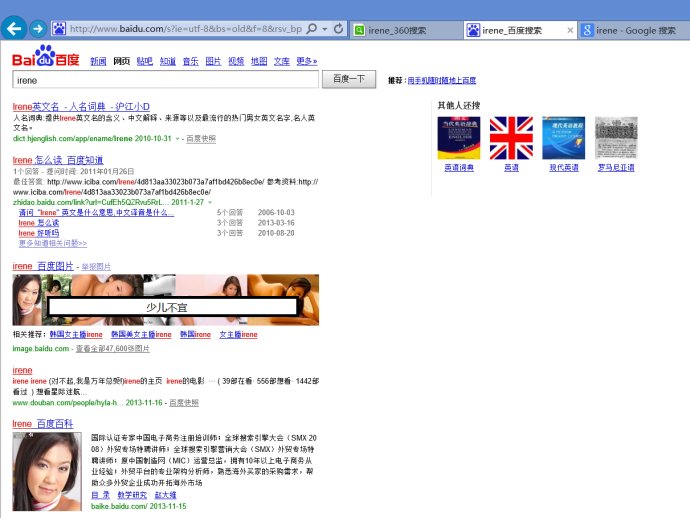This screenshot has height=518, width=690.
Task: Switch to the irene_360搜索 tab
Action: (x=406, y=30)
